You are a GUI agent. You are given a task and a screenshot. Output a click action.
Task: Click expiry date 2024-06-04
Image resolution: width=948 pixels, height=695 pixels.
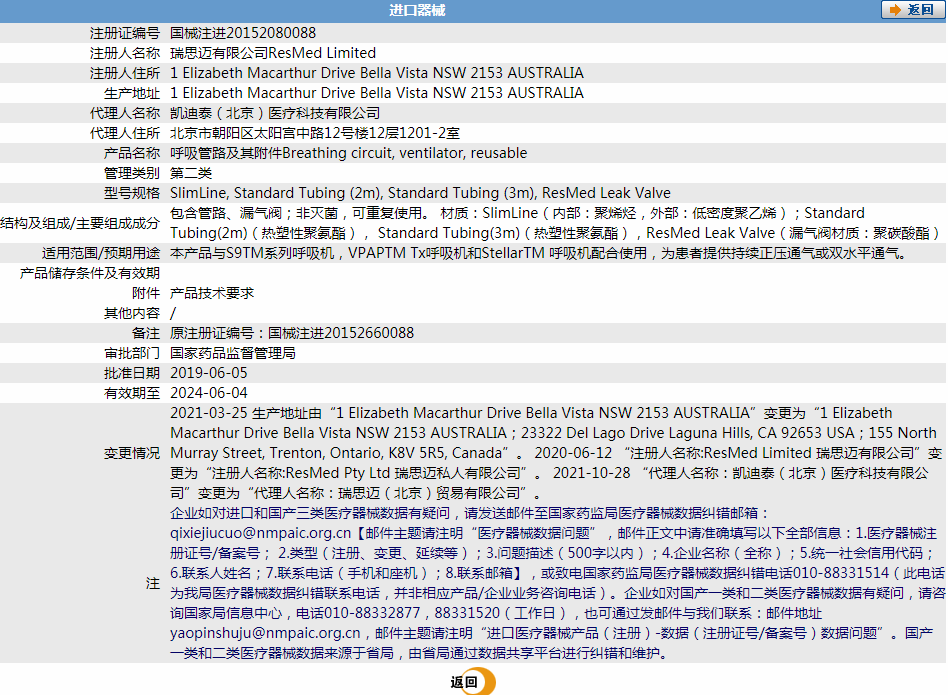click(x=209, y=393)
